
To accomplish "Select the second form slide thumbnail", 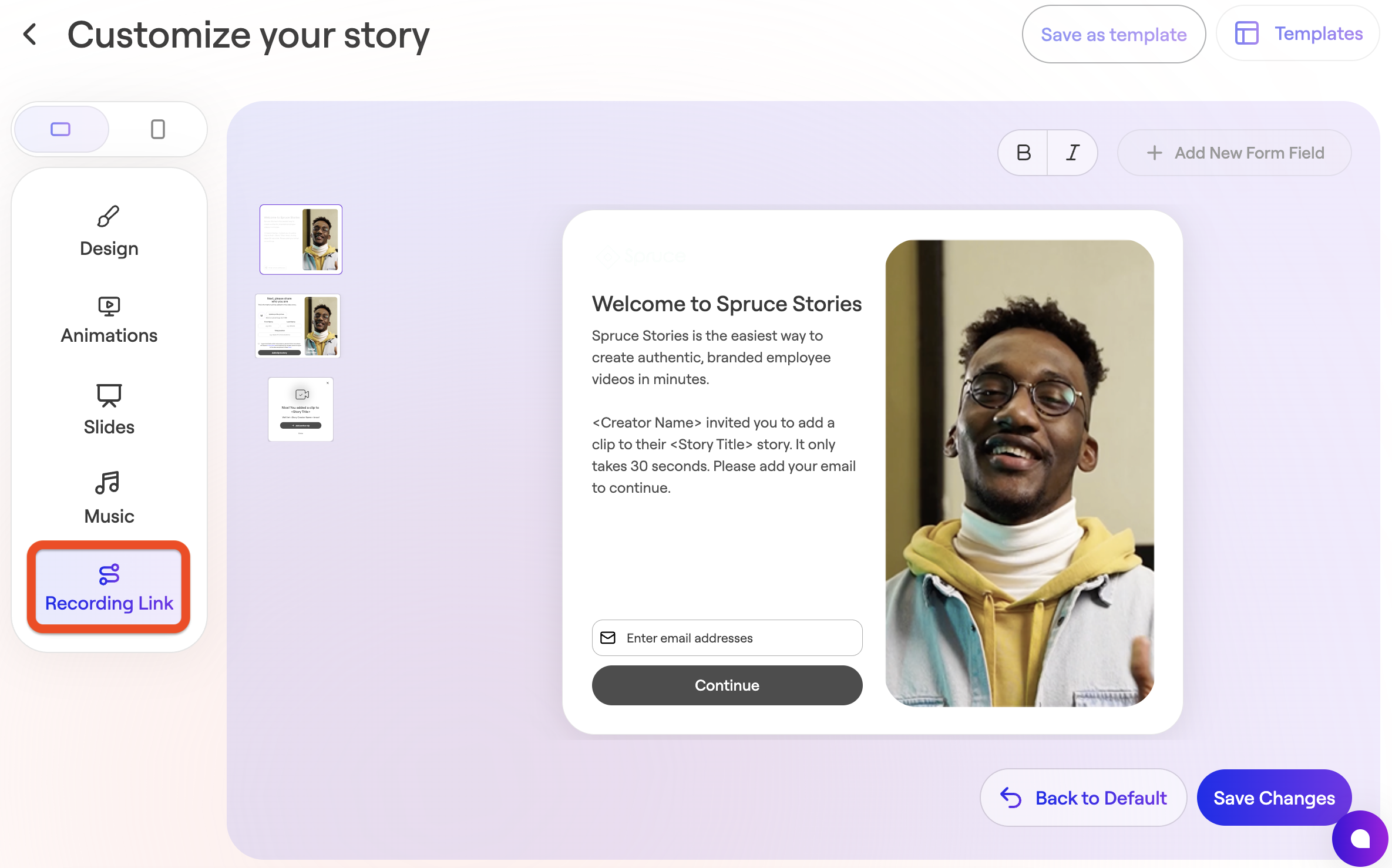I will tap(298, 326).
